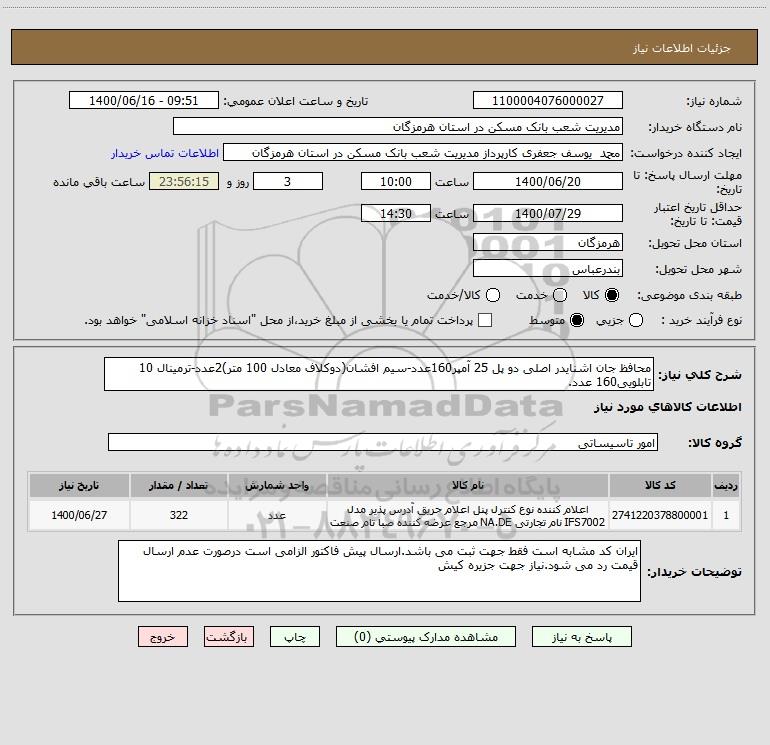
Task: Select the 'کالا' radio button
Action: (x=612, y=295)
